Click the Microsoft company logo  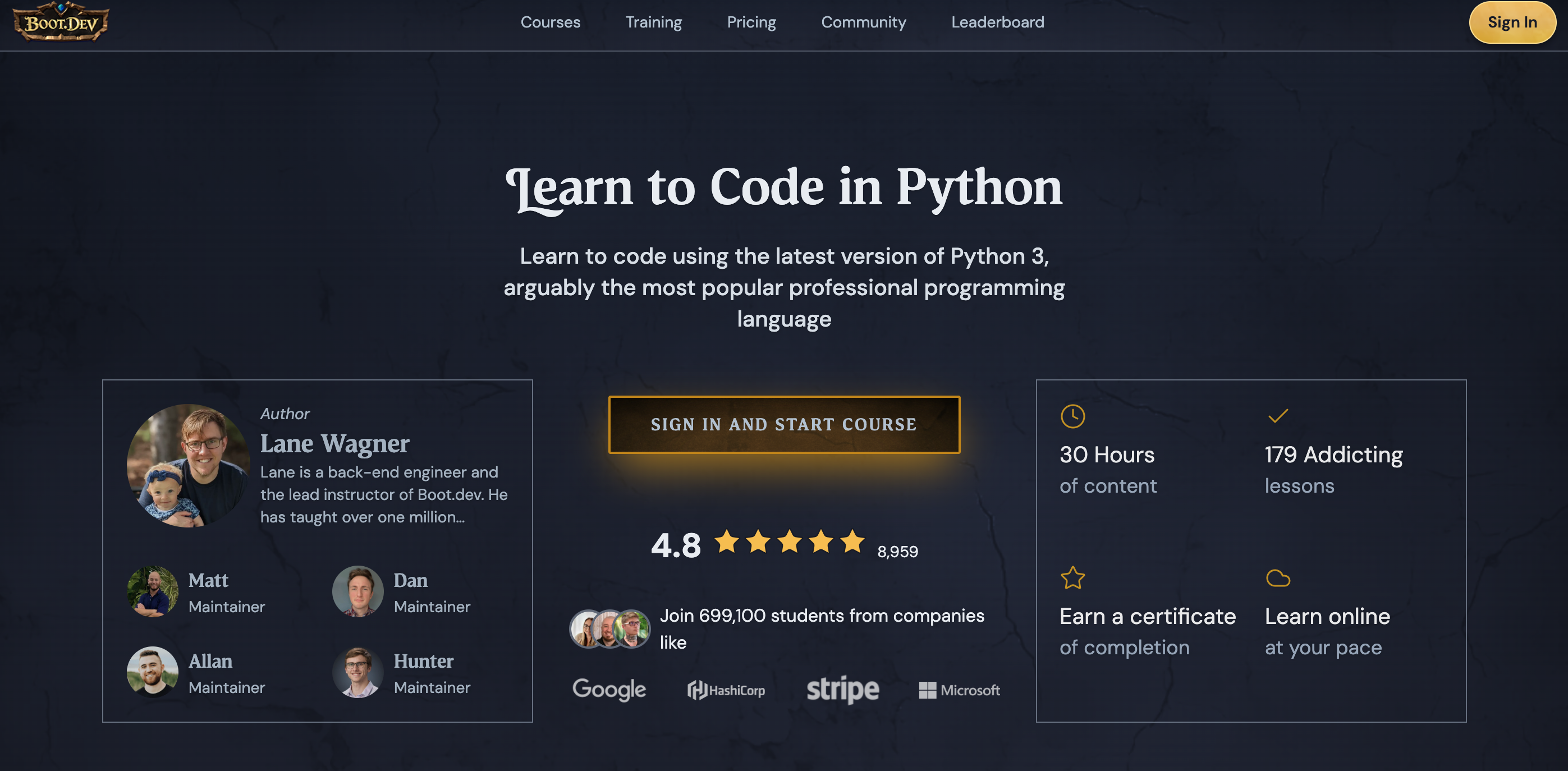(959, 690)
